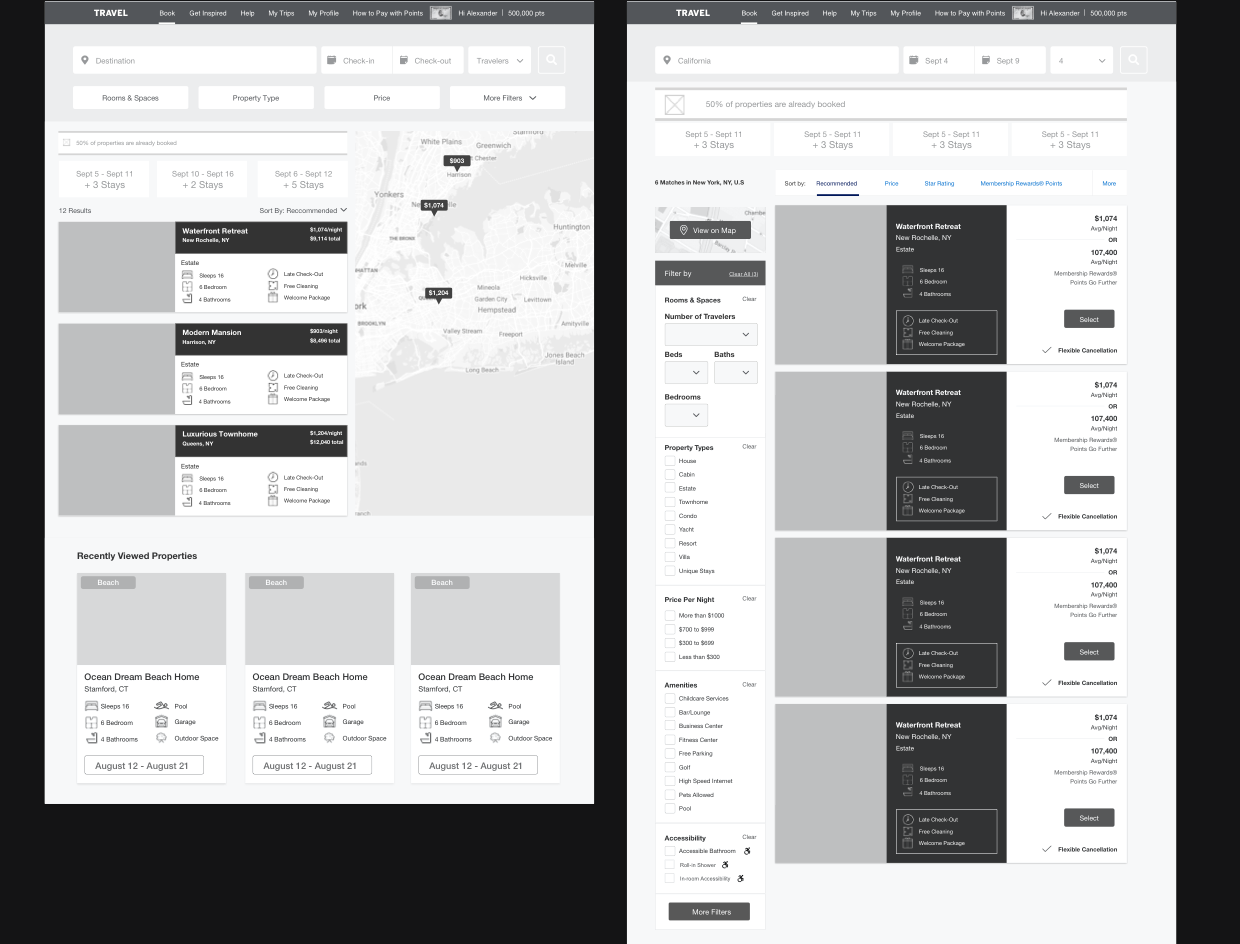Click the wheelchair icon beside Accessible Bathroom
The image size is (1240, 944).
click(747, 851)
